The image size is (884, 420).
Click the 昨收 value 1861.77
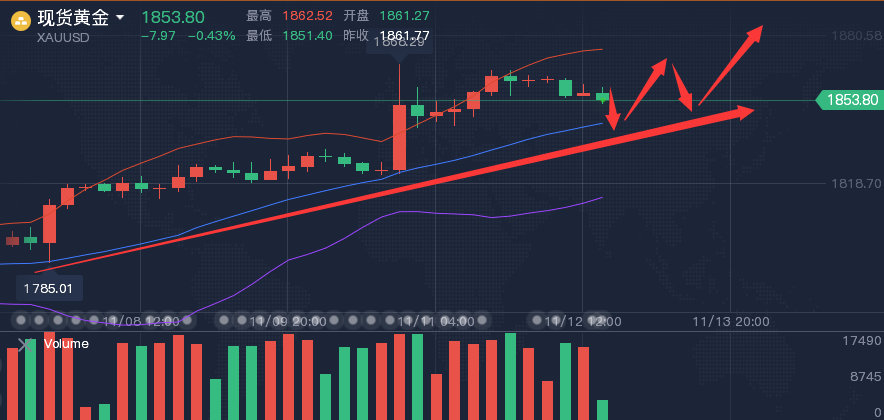(x=406, y=35)
